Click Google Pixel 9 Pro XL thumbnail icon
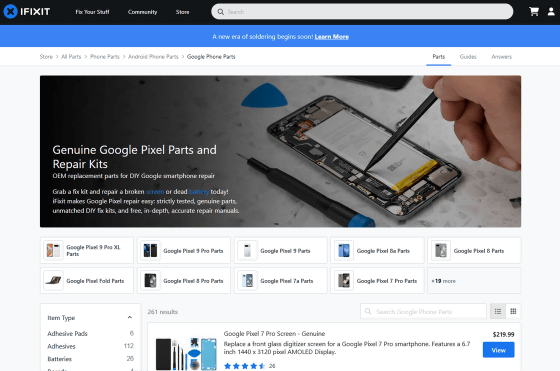The height and width of the screenshot is (371, 560). (x=53, y=250)
